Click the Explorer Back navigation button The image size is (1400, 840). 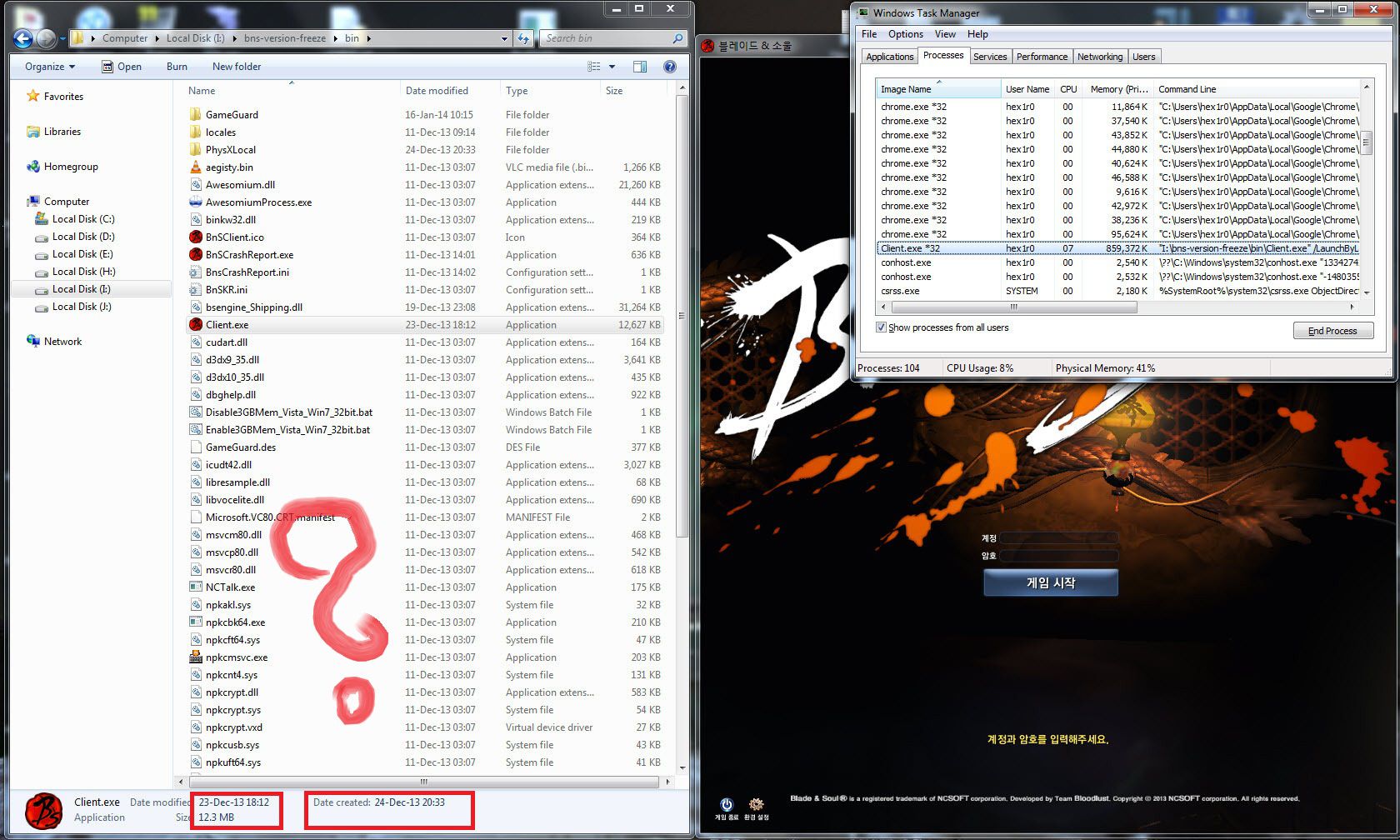(23, 38)
